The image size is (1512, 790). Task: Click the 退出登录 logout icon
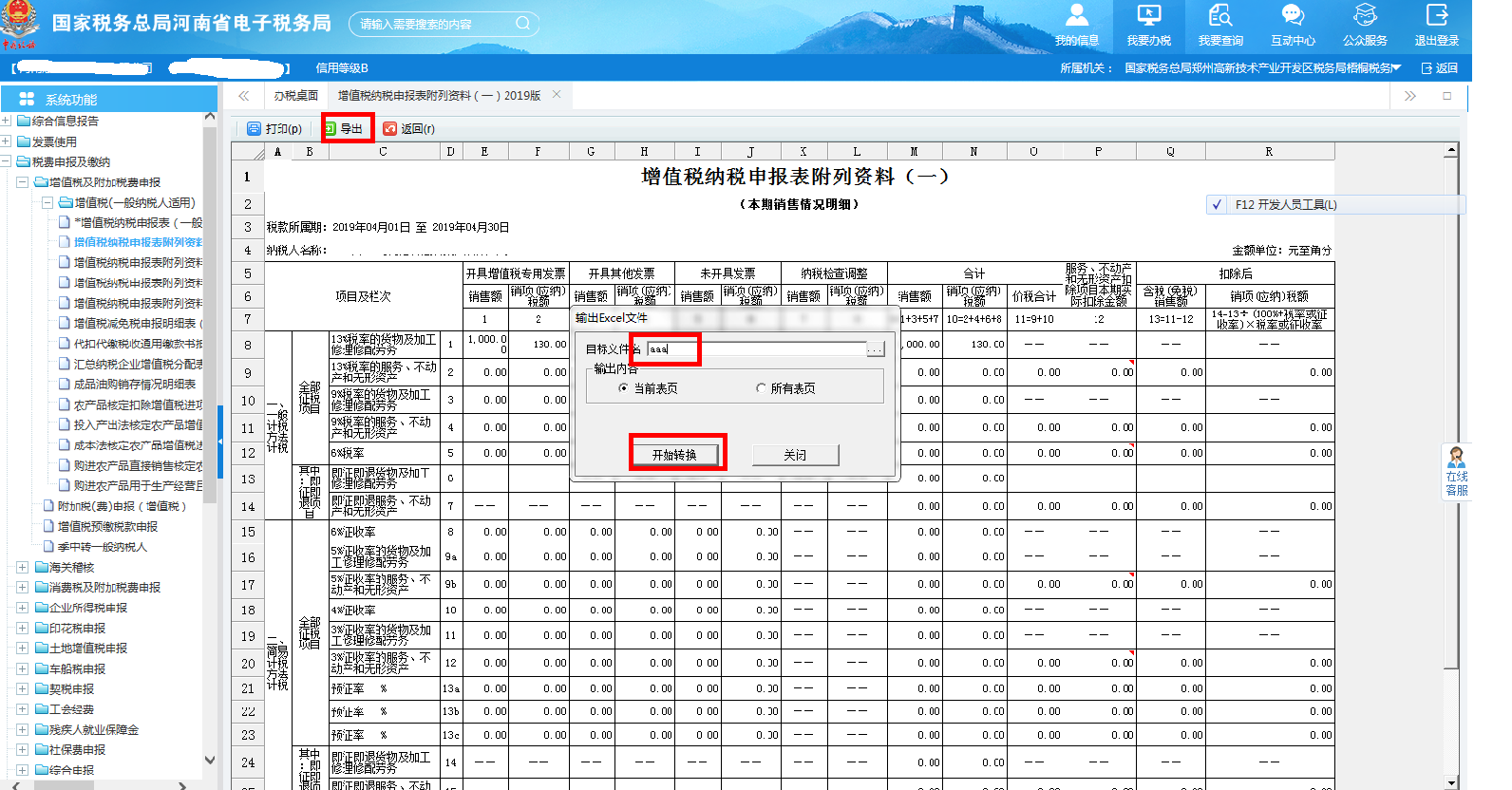point(1436,24)
